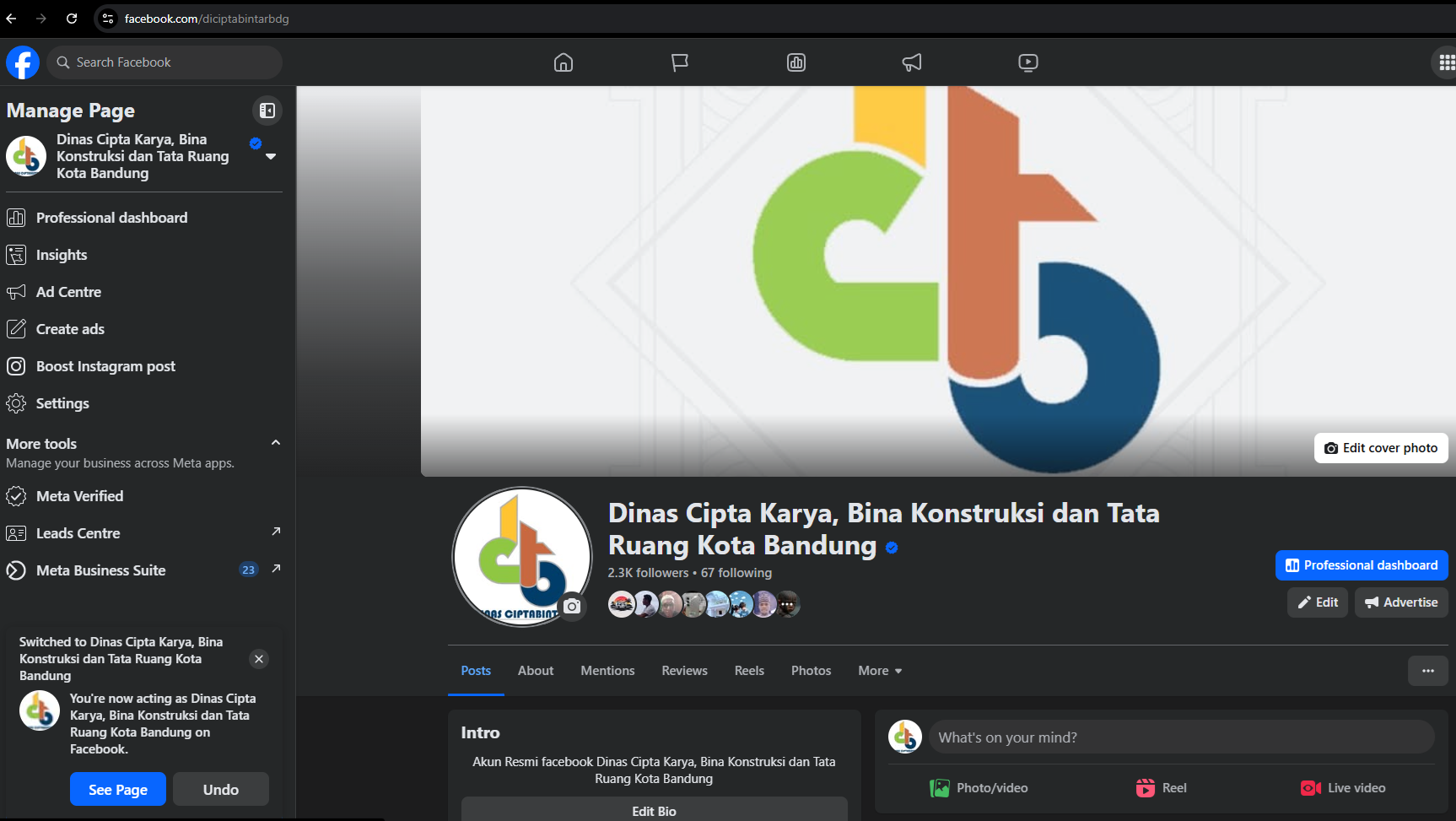The width and height of the screenshot is (1456, 821).
Task: Open the Pages flag icon in top navigation
Action: coord(680,62)
